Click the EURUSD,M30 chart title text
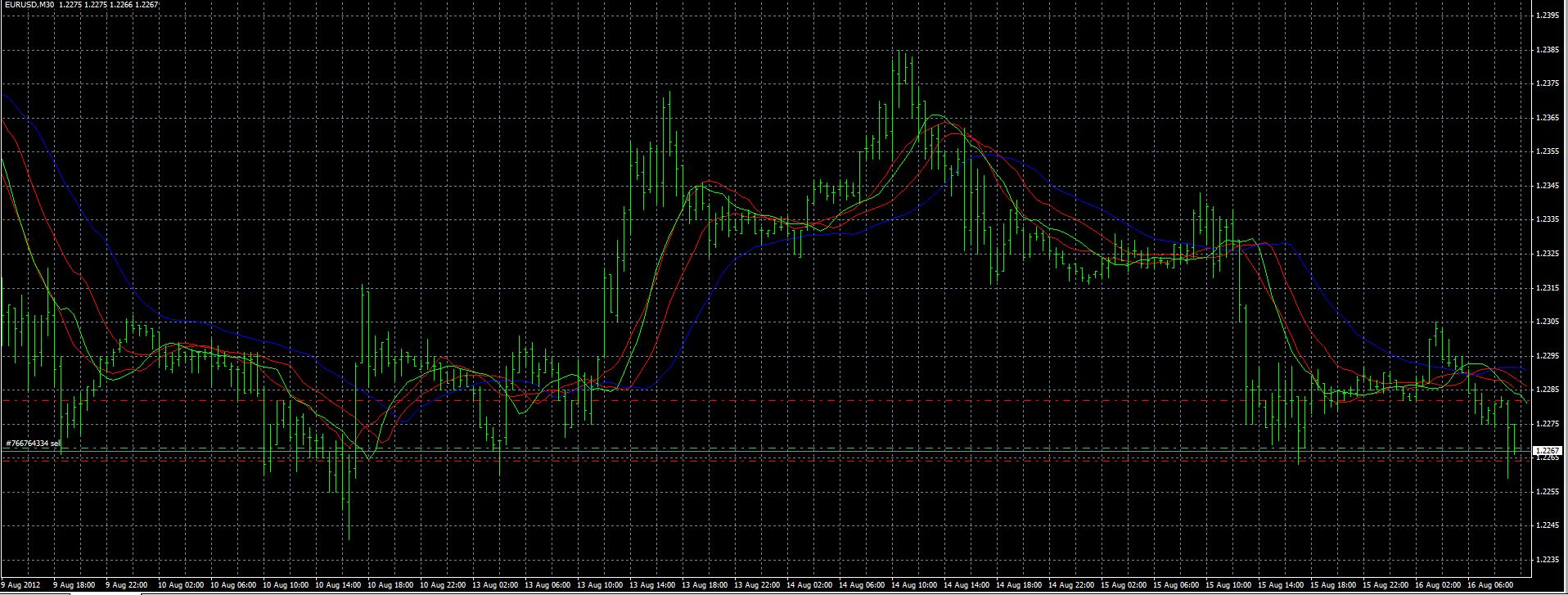This screenshot has width=1568, height=595. [29, 5]
